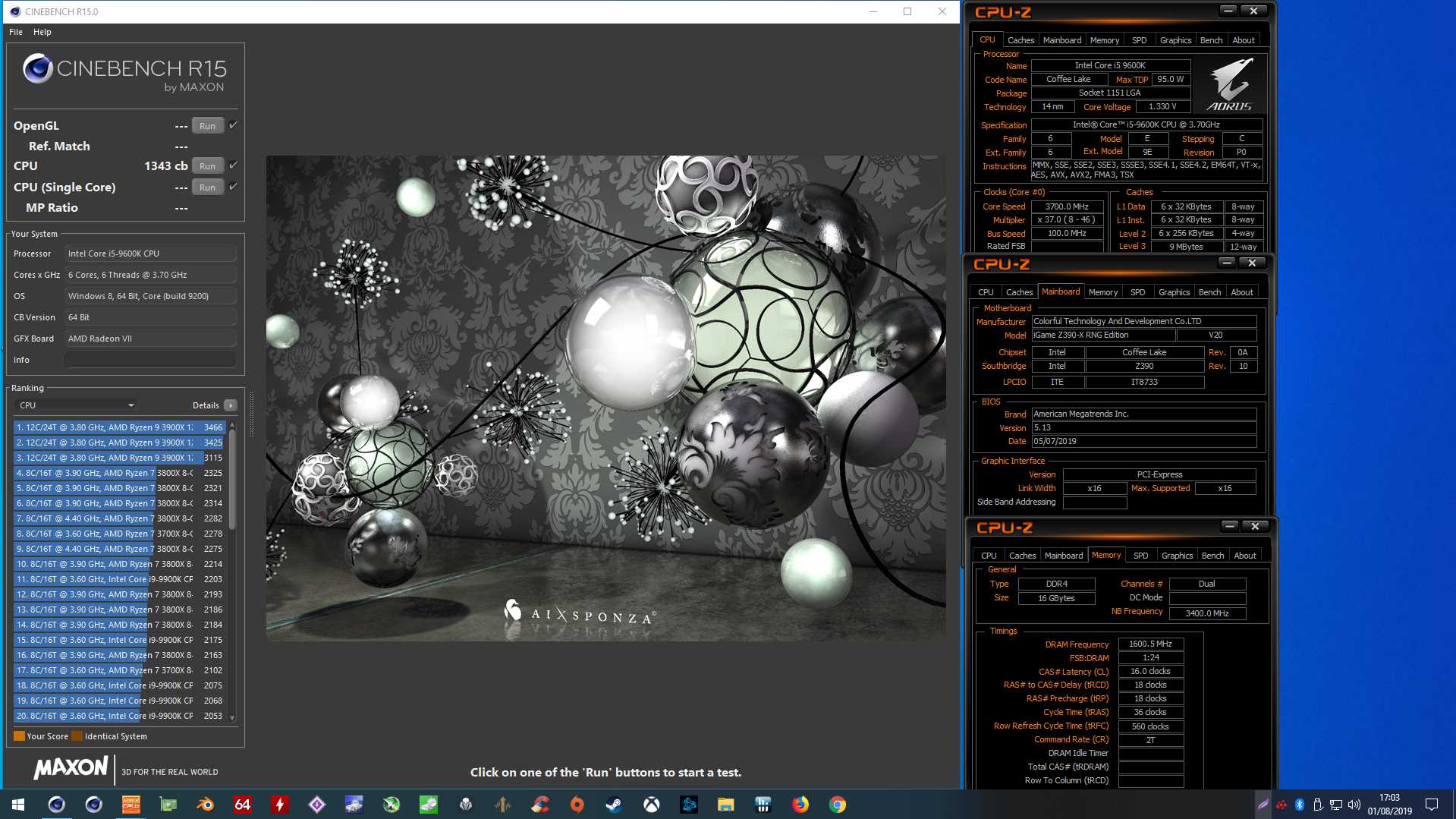Click the ranking list scroll down arrow
Image resolution: width=1456 pixels, height=819 pixels.
tap(232, 717)
